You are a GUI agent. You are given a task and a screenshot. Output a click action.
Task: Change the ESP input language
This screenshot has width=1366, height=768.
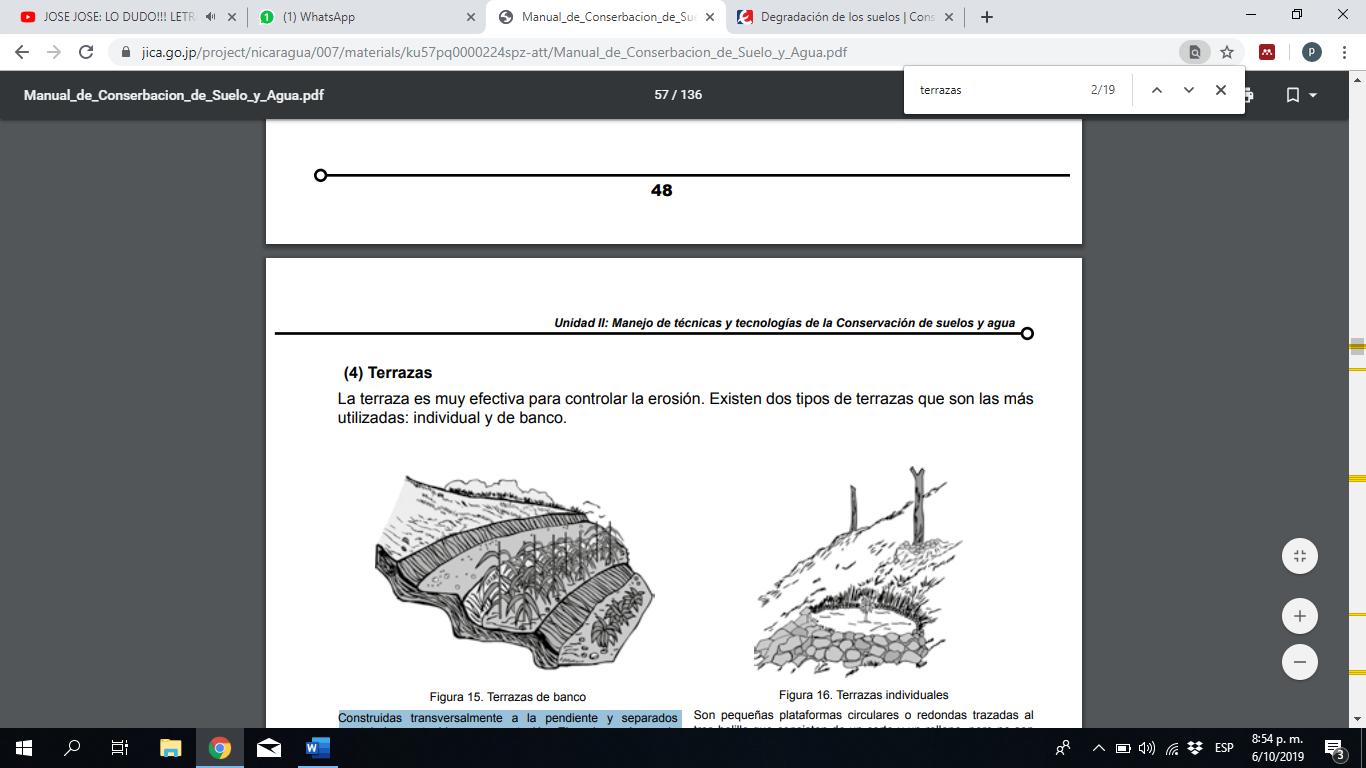[1224, 748]
